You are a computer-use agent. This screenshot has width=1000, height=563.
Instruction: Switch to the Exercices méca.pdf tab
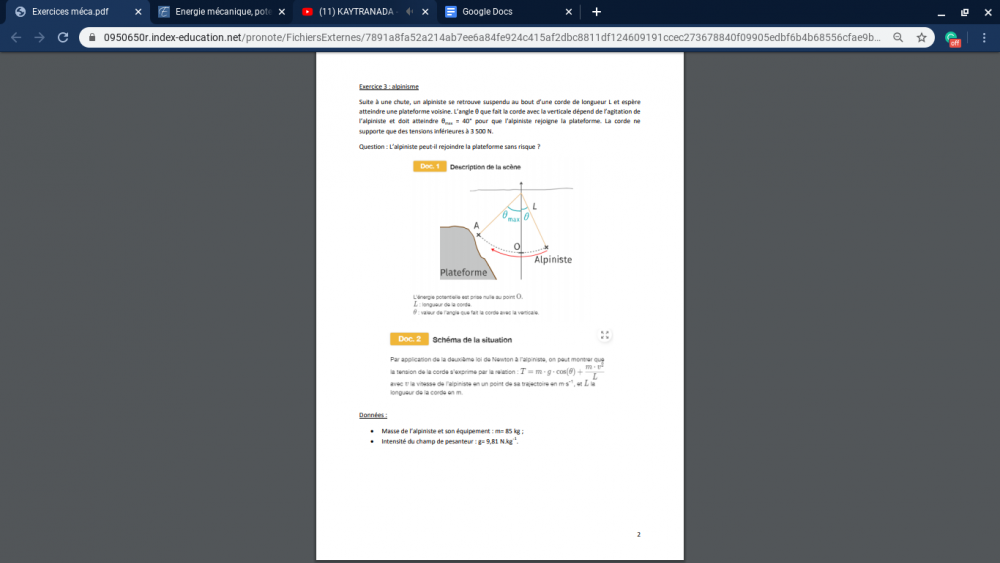coord(70,11)
